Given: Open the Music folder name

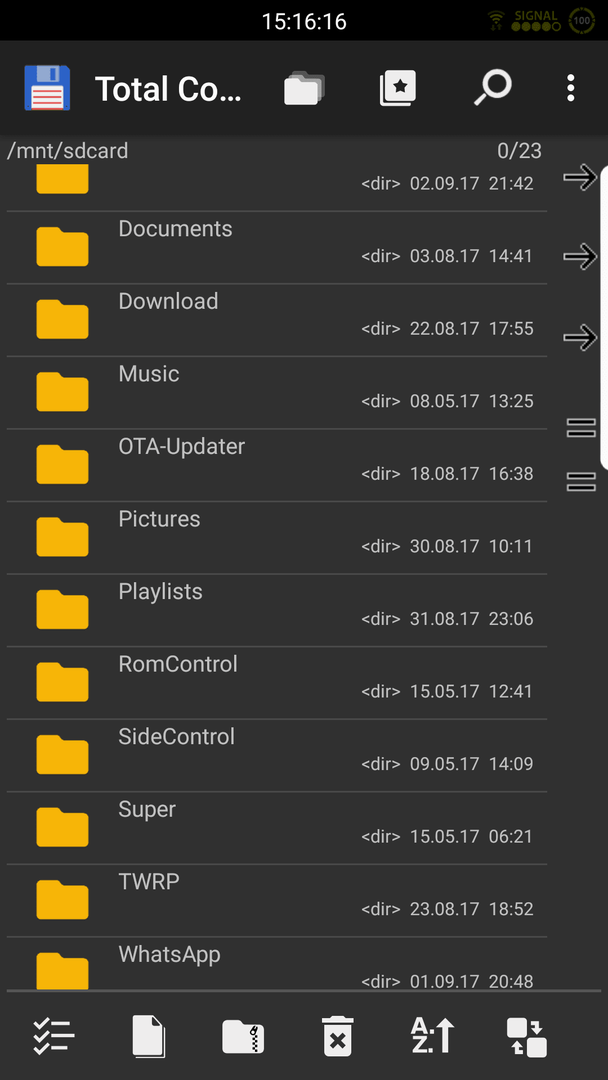Looking at the screenshot, I should (x=149, y=373).
